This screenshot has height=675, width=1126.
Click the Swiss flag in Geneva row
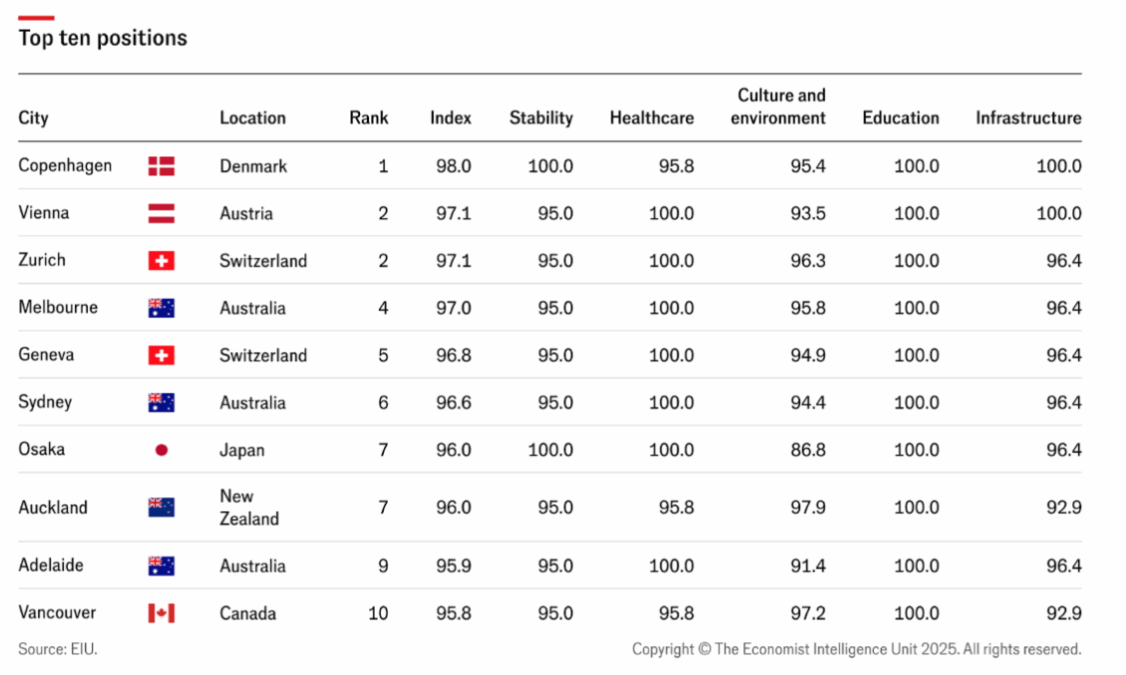161,355
